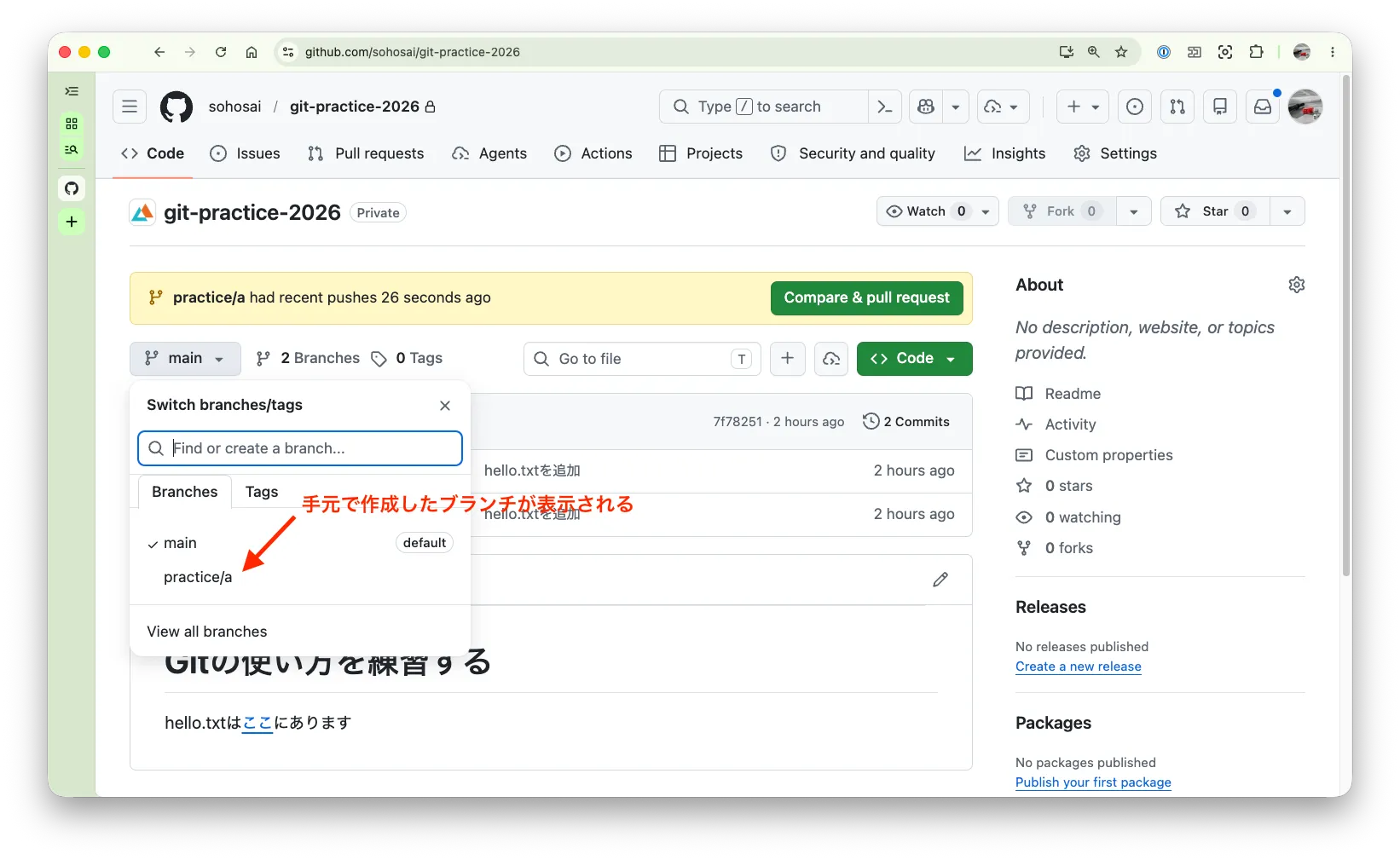Screen dimensions: 1400x860
Task: Select the Tags tab in branch popup
Action: click(x=262, y=492)
